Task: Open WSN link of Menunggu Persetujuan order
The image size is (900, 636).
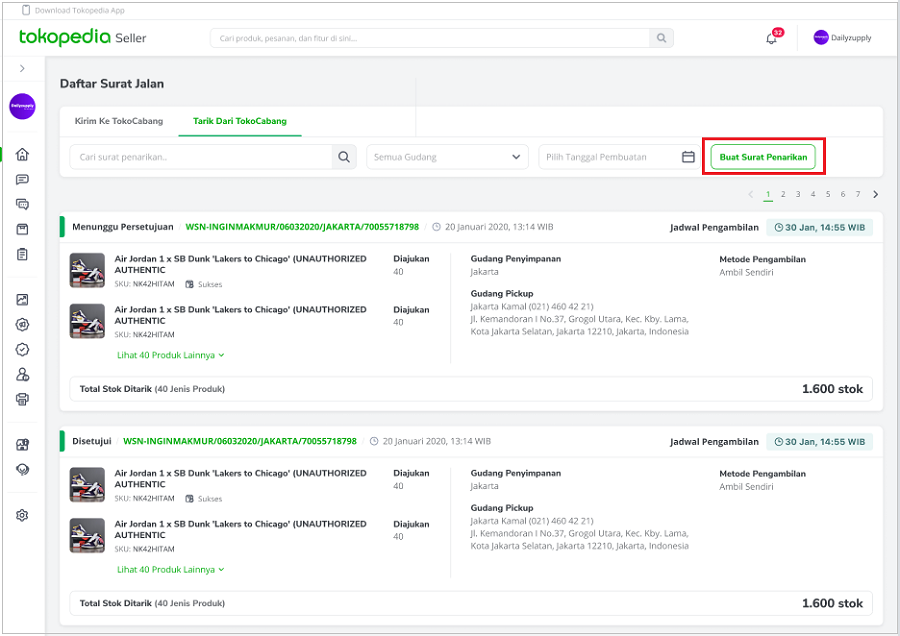Action: pos(302,227)
